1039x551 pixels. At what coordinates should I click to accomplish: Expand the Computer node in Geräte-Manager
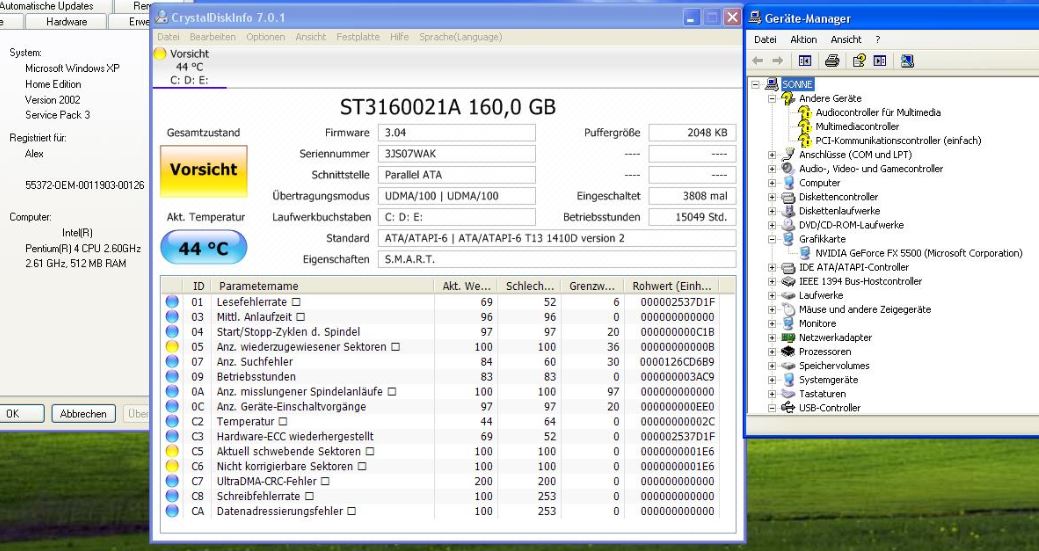pos(772,183)
